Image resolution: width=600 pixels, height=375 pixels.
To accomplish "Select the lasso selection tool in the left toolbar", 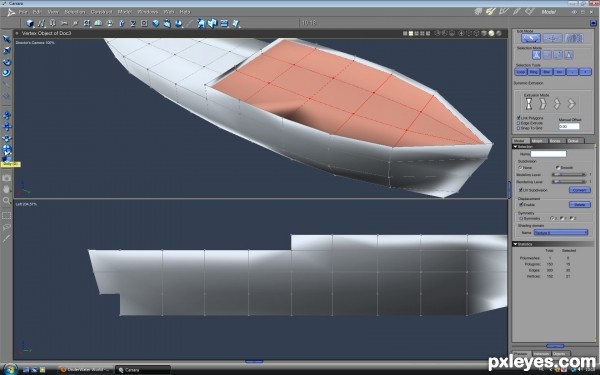I will click(x=7, y=227).
